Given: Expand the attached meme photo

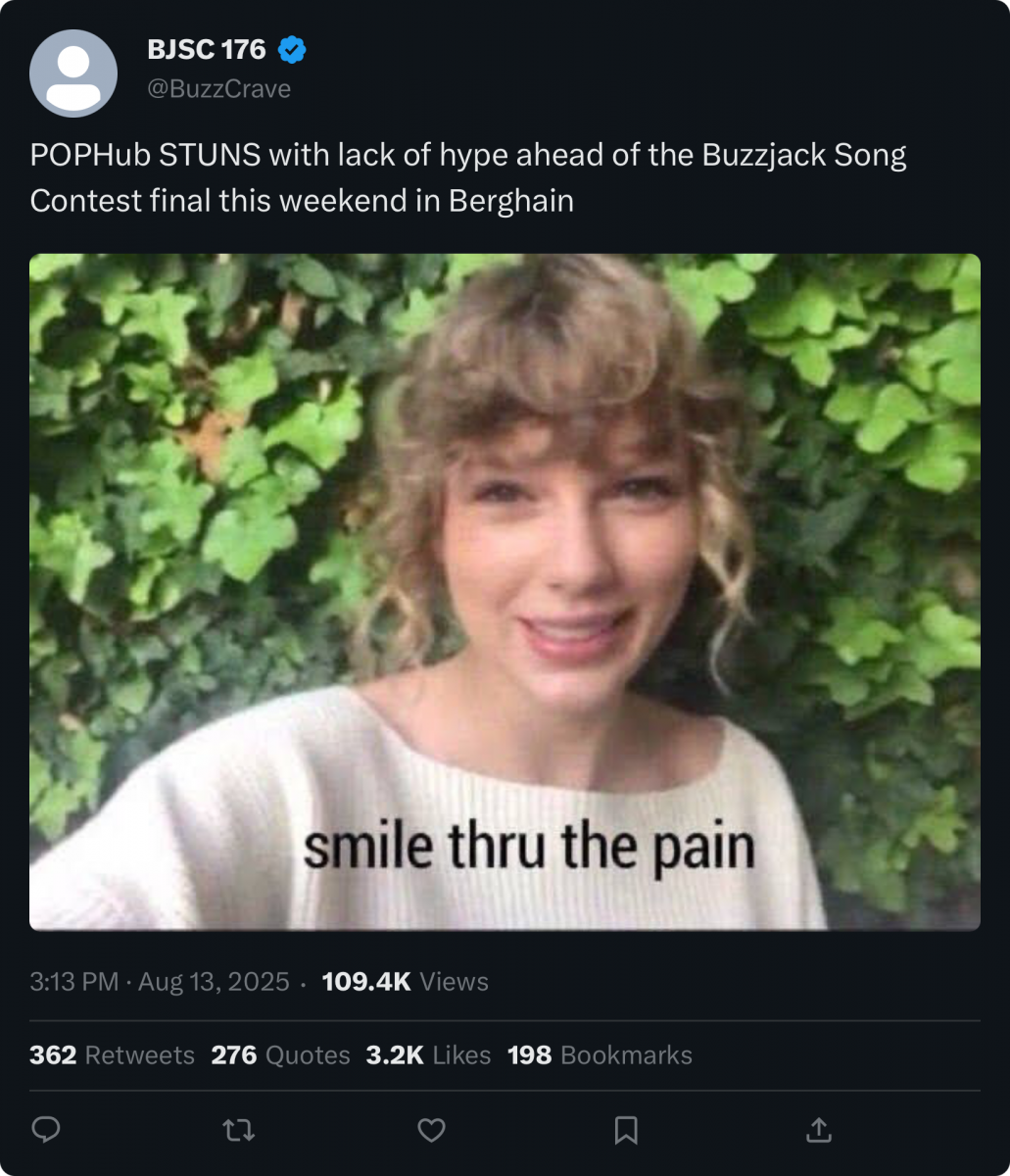Looking at the screenshot, I should [x=505, y=592].
